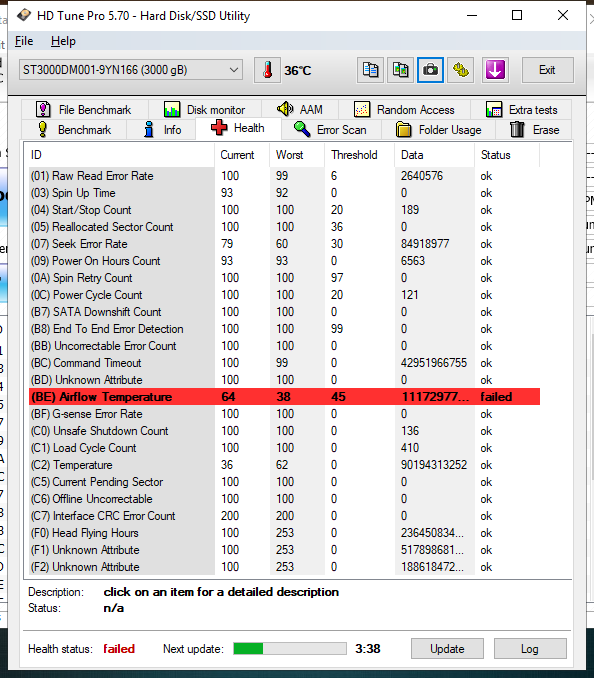Viewport: 594px width, 678px height.
Task: Click the purple download arrow icon
Action: pos(495,70)
